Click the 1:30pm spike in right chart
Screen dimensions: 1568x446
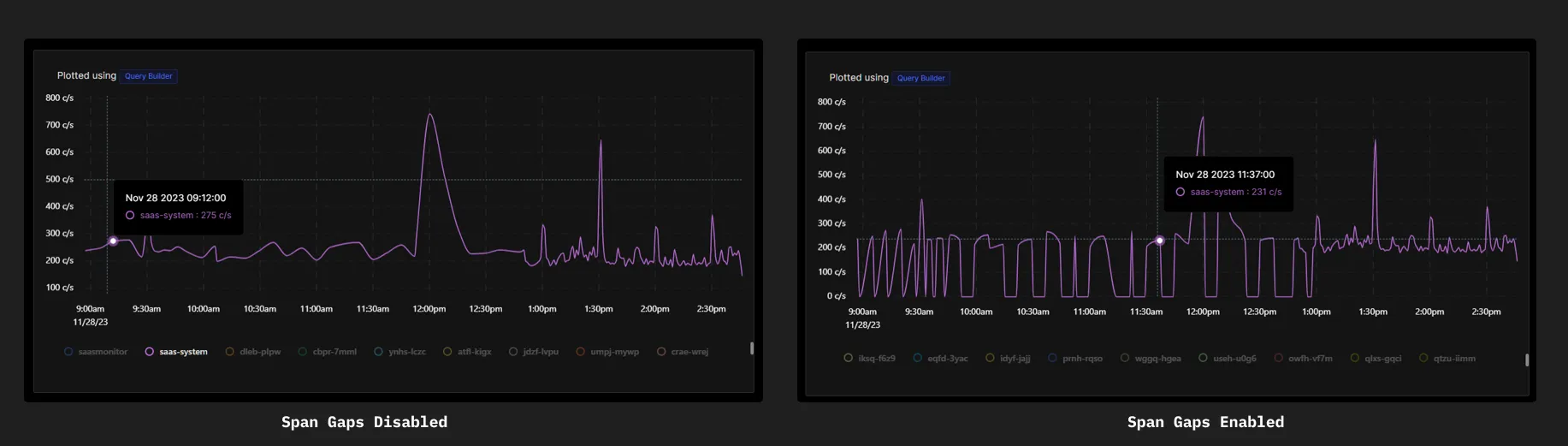[1376, 142]
